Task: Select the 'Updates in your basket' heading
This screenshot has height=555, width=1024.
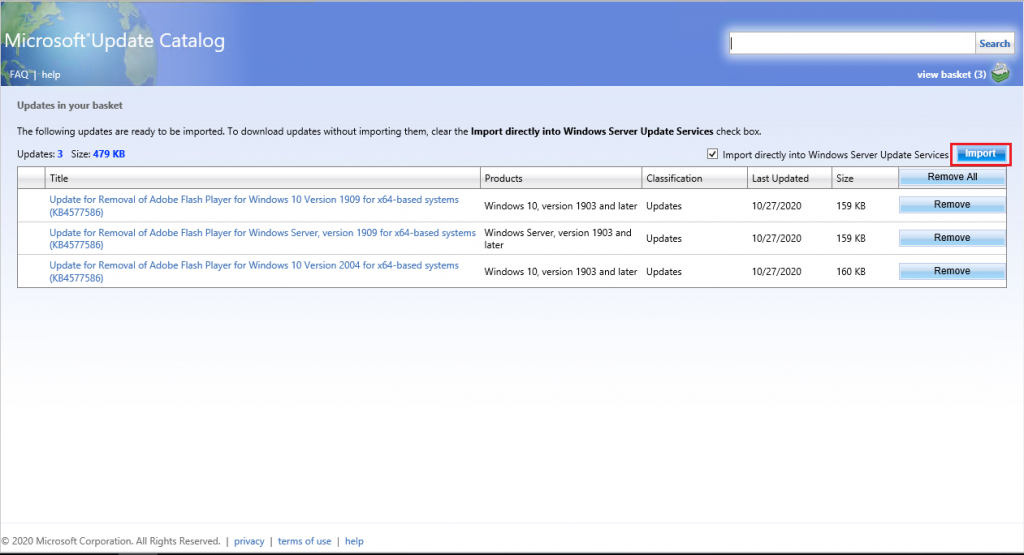Action: [x=70, y=105]
